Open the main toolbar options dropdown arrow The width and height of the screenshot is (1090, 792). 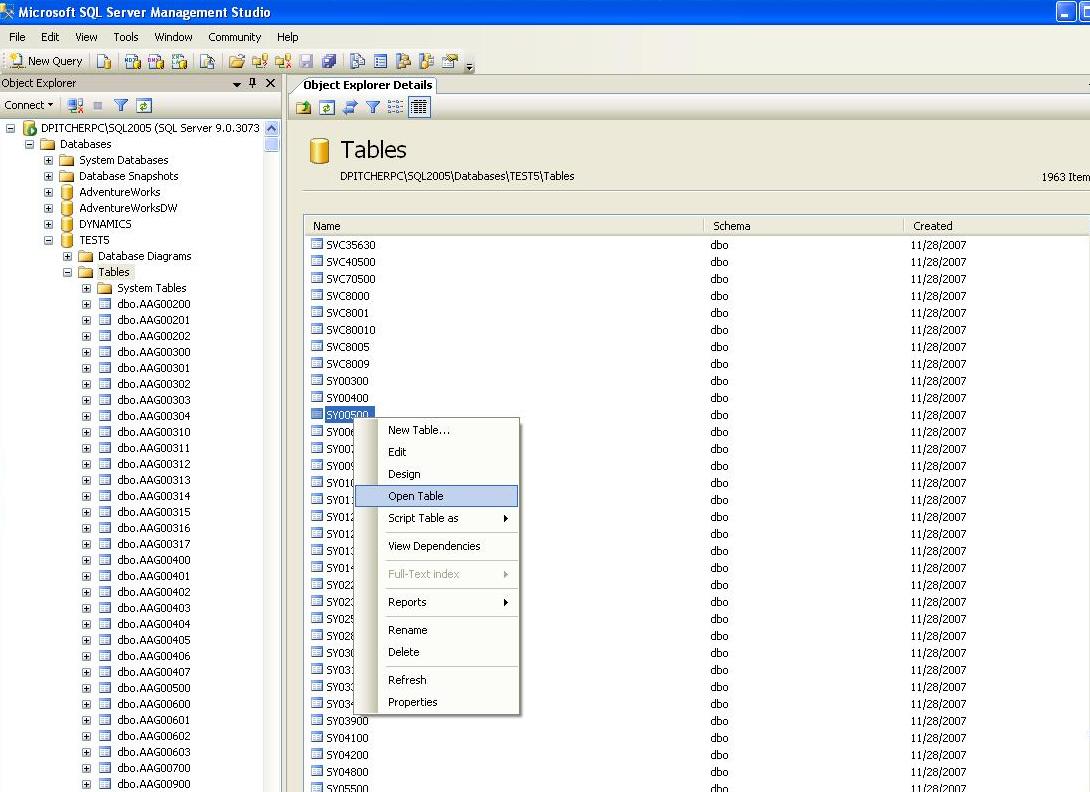tap(470, 67)
